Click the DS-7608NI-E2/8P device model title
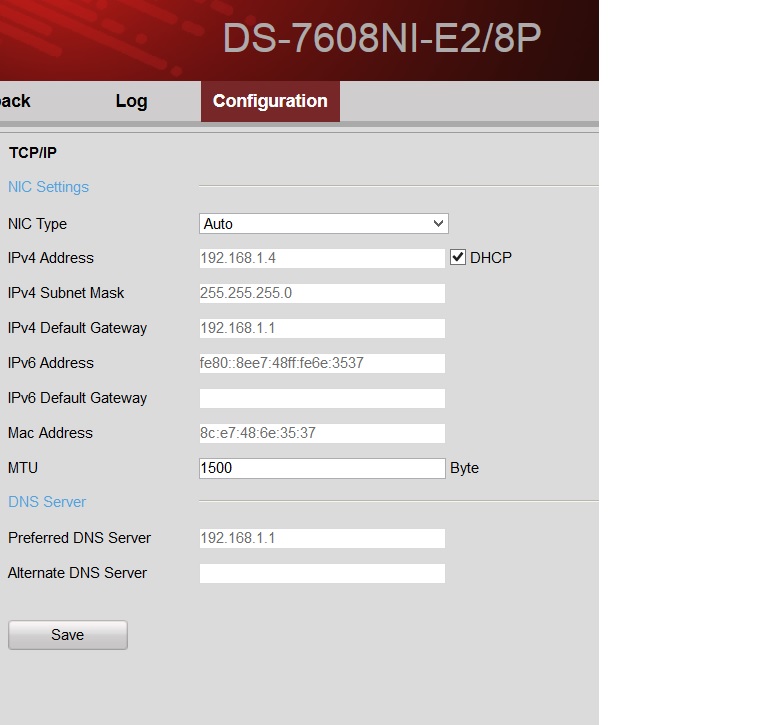This screenshot has width=760, height=725. pyautogui.click(x=381, y=38)
